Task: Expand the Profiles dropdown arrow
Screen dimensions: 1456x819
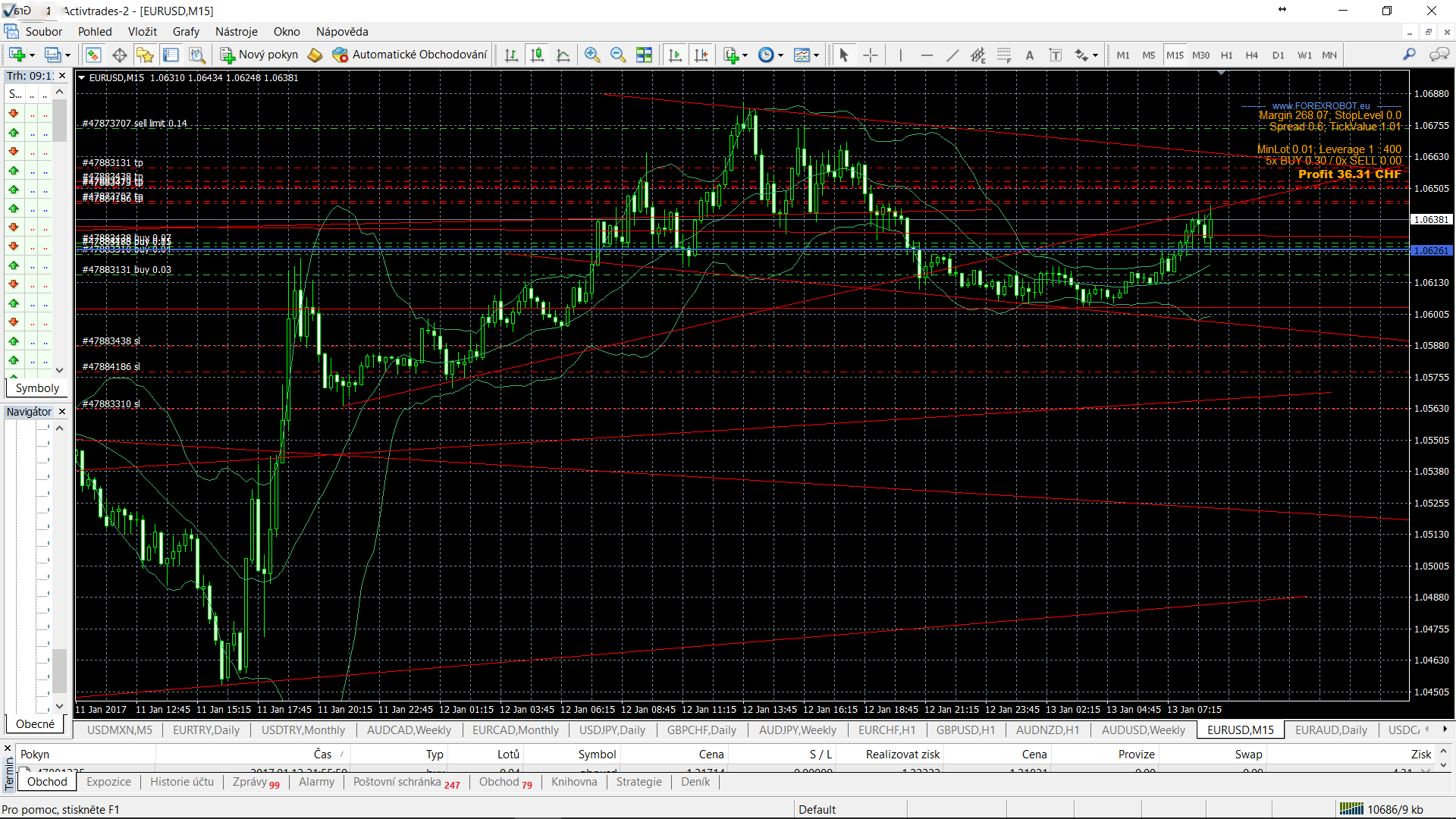Action: [67, 55]
